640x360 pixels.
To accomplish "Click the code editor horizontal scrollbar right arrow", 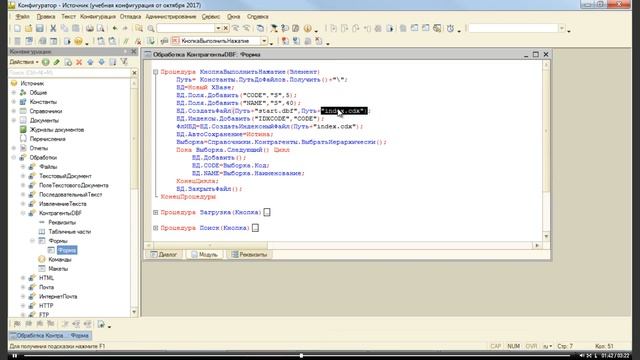I will click(537, 245).
